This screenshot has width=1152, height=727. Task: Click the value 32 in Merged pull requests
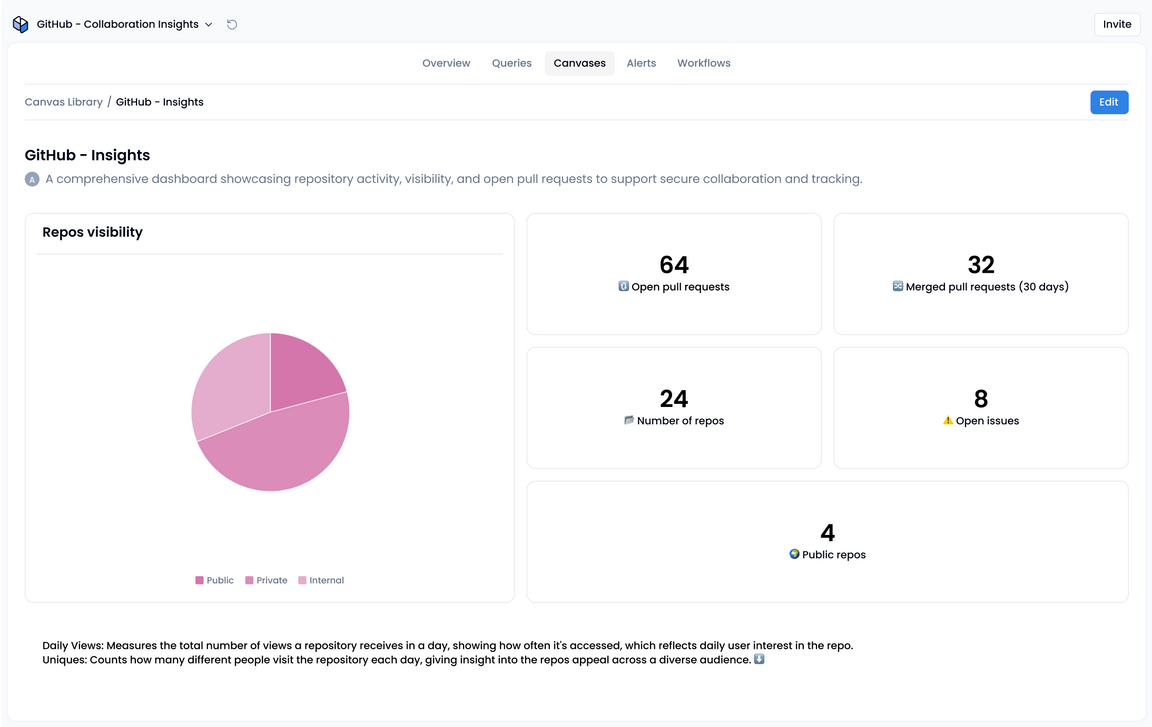pyautogui.click(x=981, y=264)
